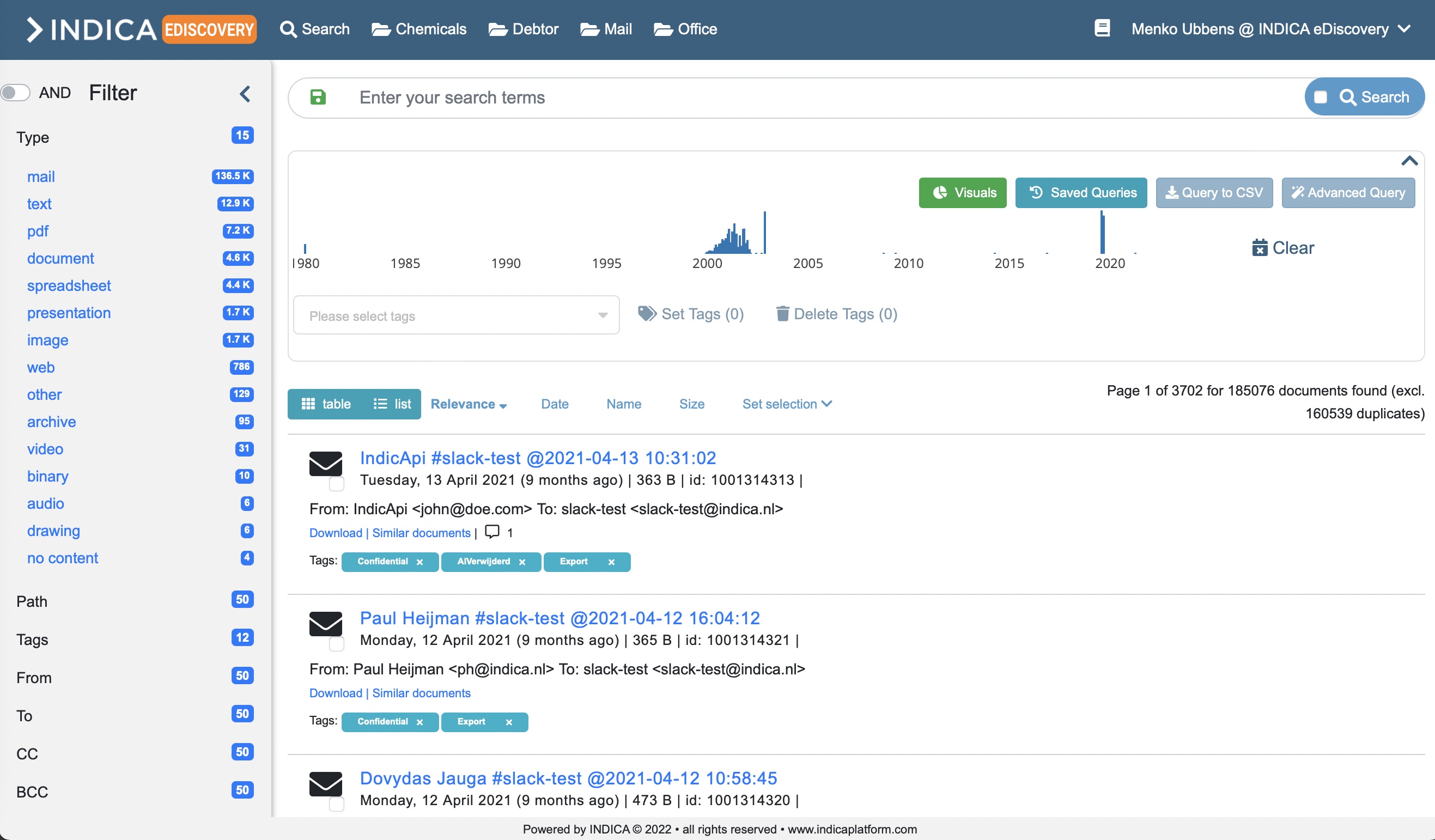Tick the checkbox inside the Search button

(1321, 98)
